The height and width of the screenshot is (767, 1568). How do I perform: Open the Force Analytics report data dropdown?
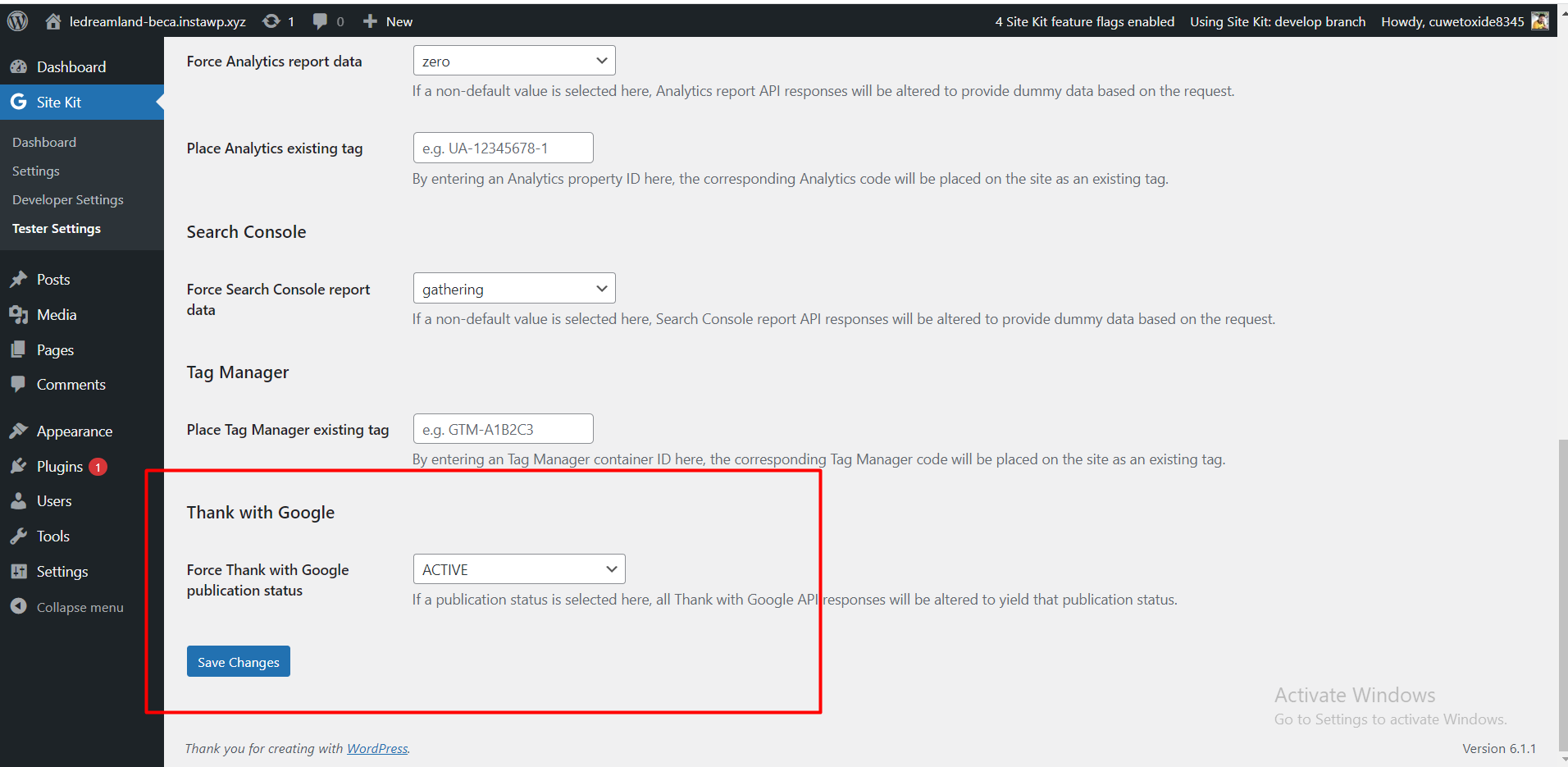513,60
